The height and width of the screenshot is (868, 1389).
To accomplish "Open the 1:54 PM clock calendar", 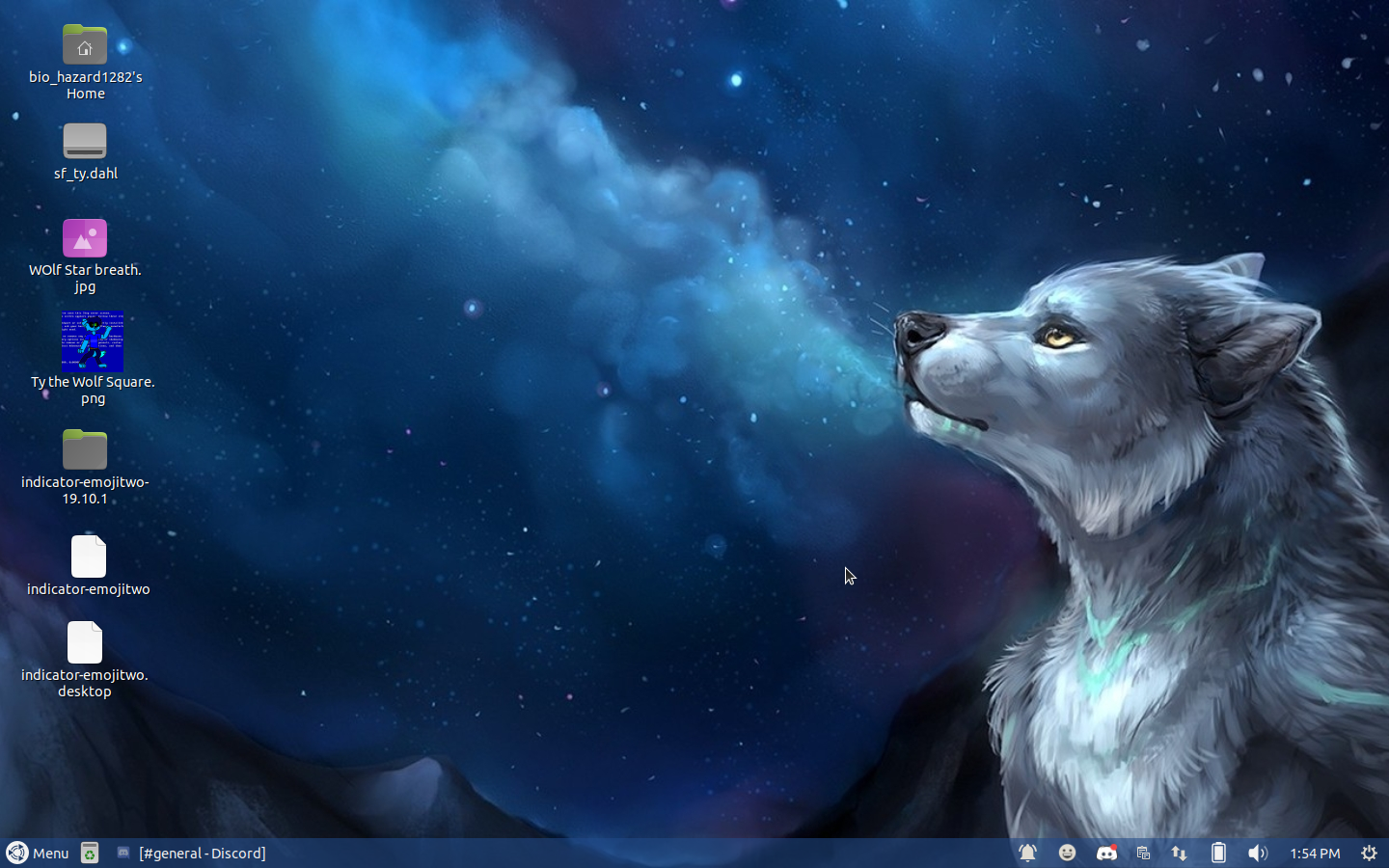I will pos(1315,853).
